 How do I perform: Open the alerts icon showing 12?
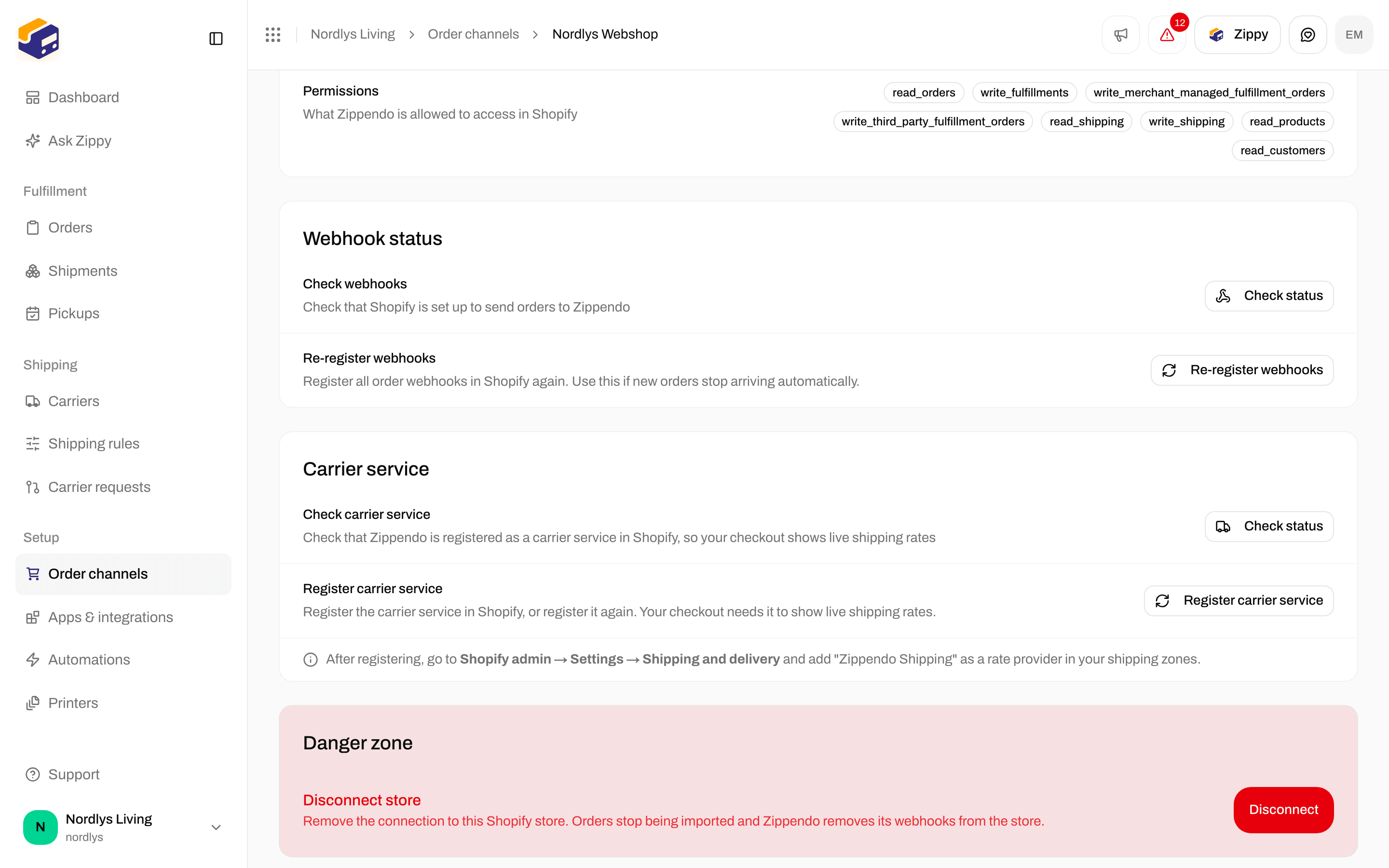(1167, 34)
